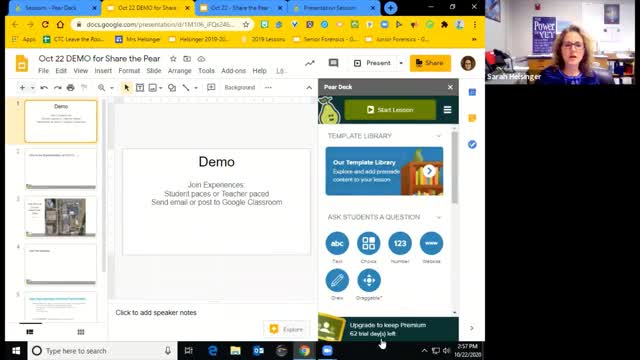This screenshot has height=360, width=640.
Task: Open the Present button dropdown arrow
Action: [x=401, y=63]
